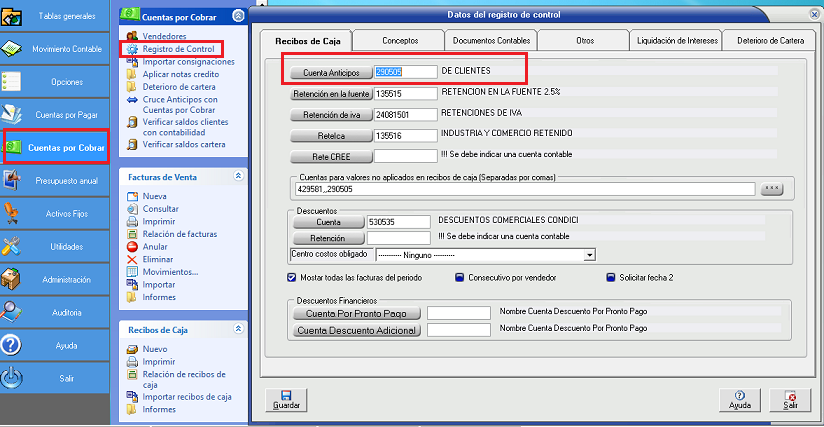This screenshot has height=427, width=824.
Task: Click Eliminar red X under Facturas de Venta
Action: [x=133, y=259]
